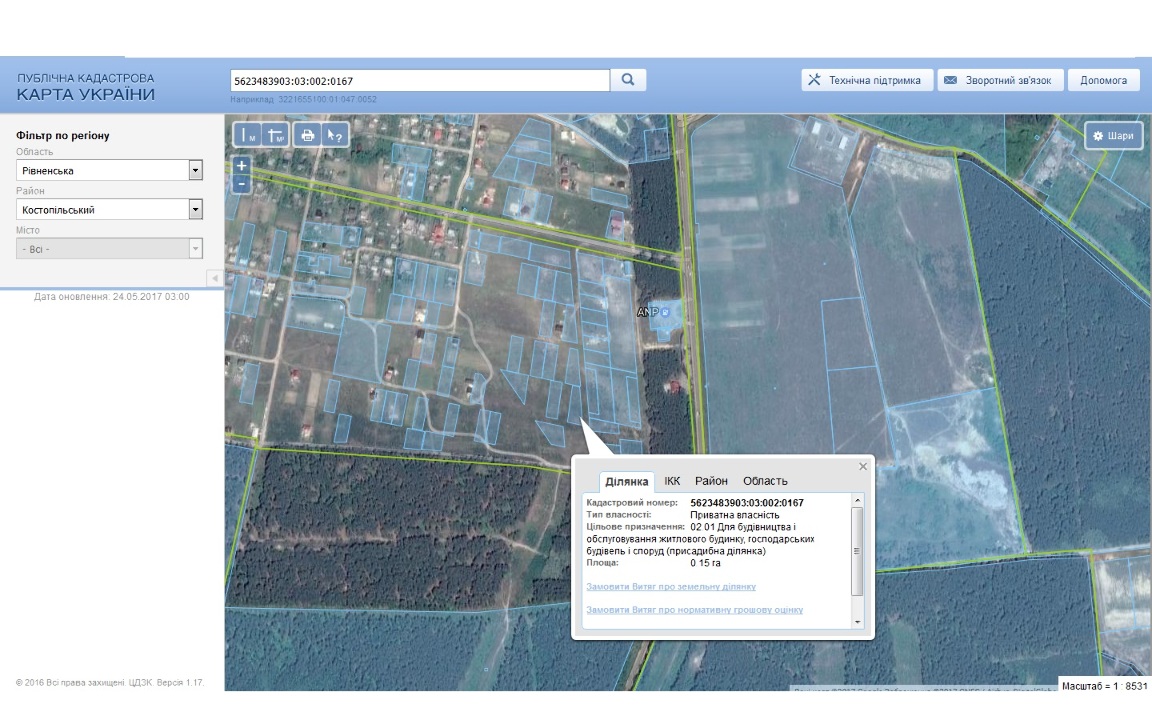Image resolution: width=1152 pixels, height=720 pixels.
Task: Click the cadastral number search field
Action: 419,81
